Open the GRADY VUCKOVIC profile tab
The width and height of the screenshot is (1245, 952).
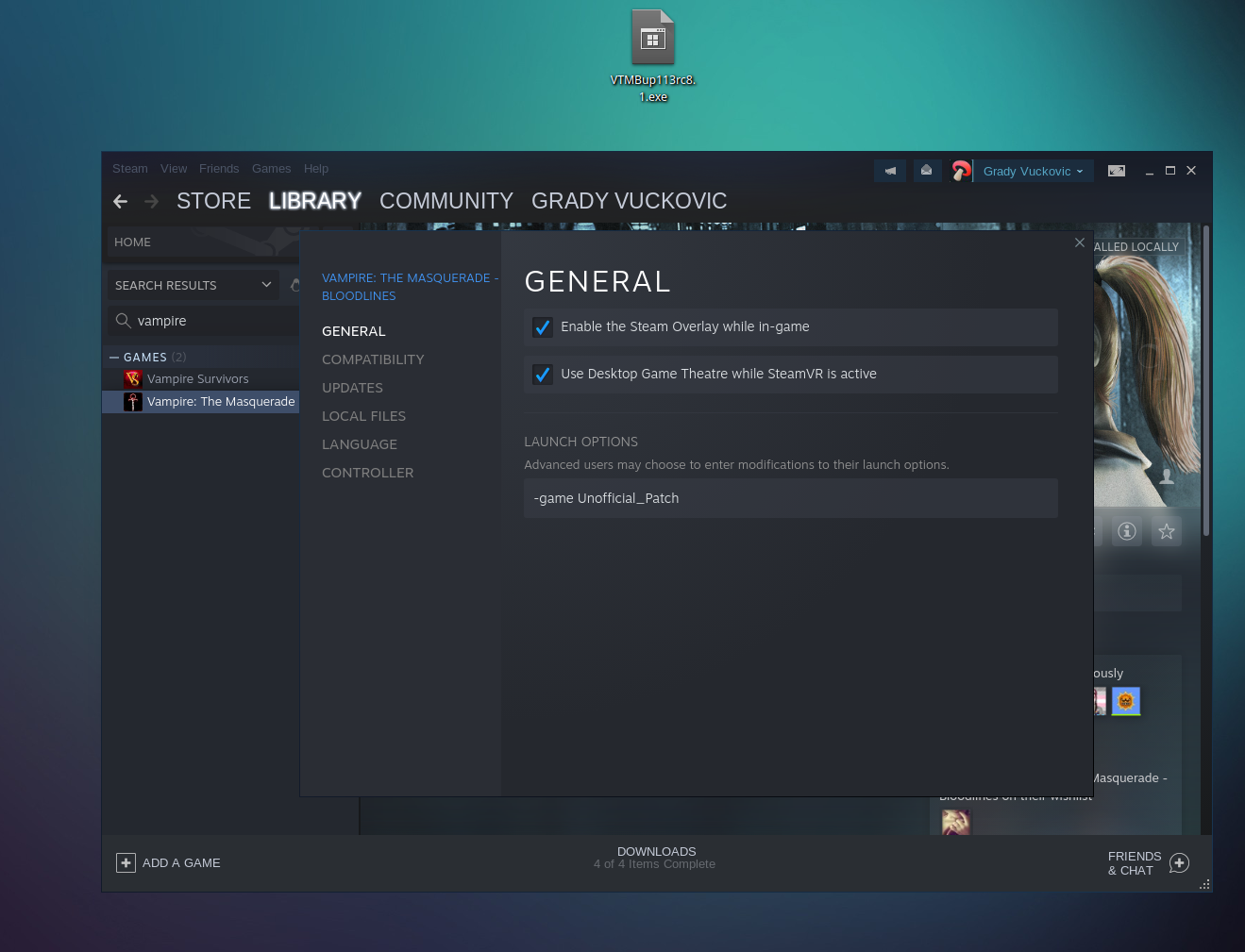(x=630, y=201)
